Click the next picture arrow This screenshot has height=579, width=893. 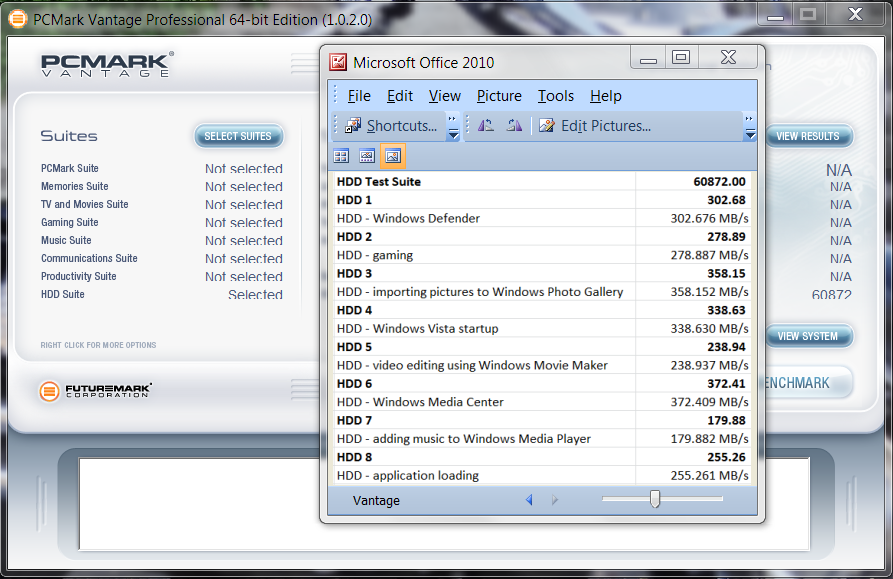pos(556,500)
